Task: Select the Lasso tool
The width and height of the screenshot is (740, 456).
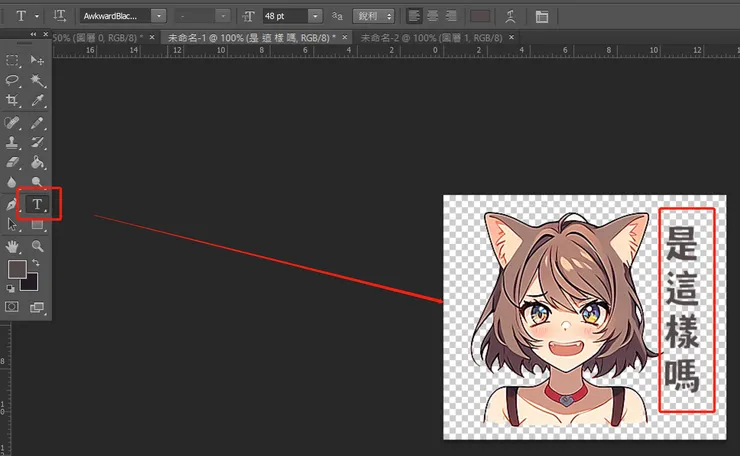Action: pyautogui.click(x=12, y=80)
